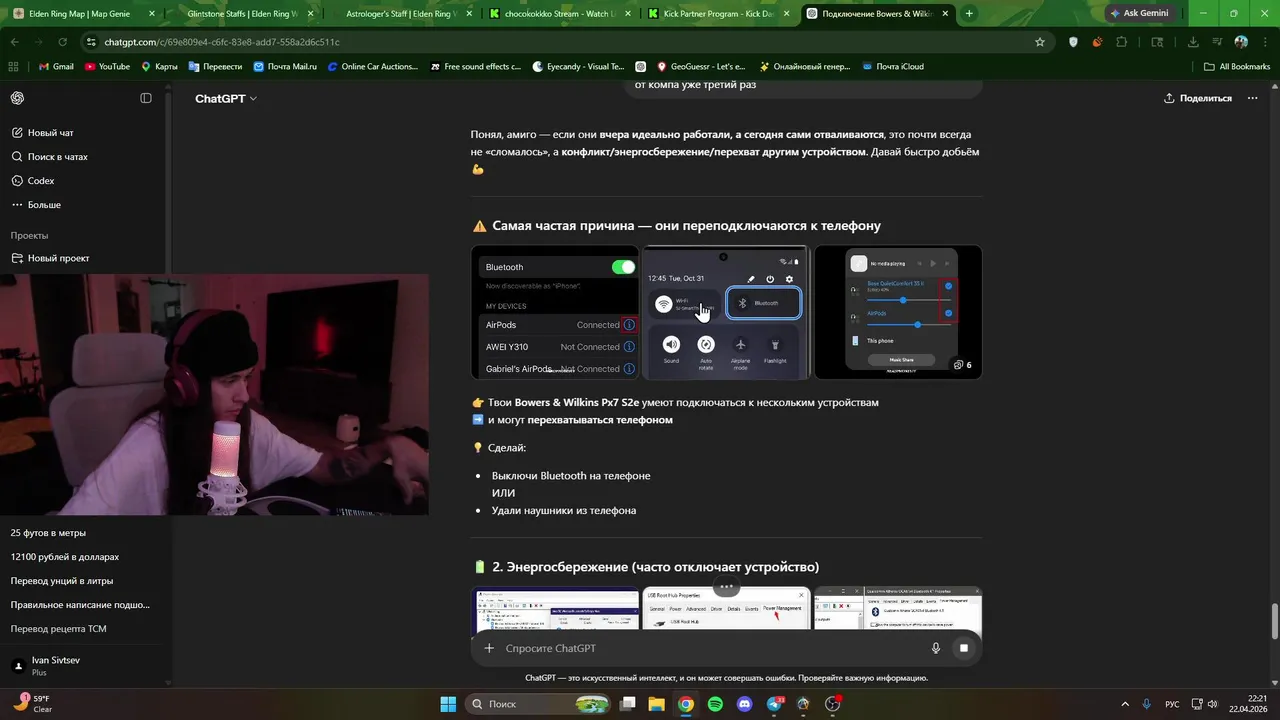Switch the РУС keyboard language indicator
The height and width of the screenshot is (720, 1280).
(1172, 704)
